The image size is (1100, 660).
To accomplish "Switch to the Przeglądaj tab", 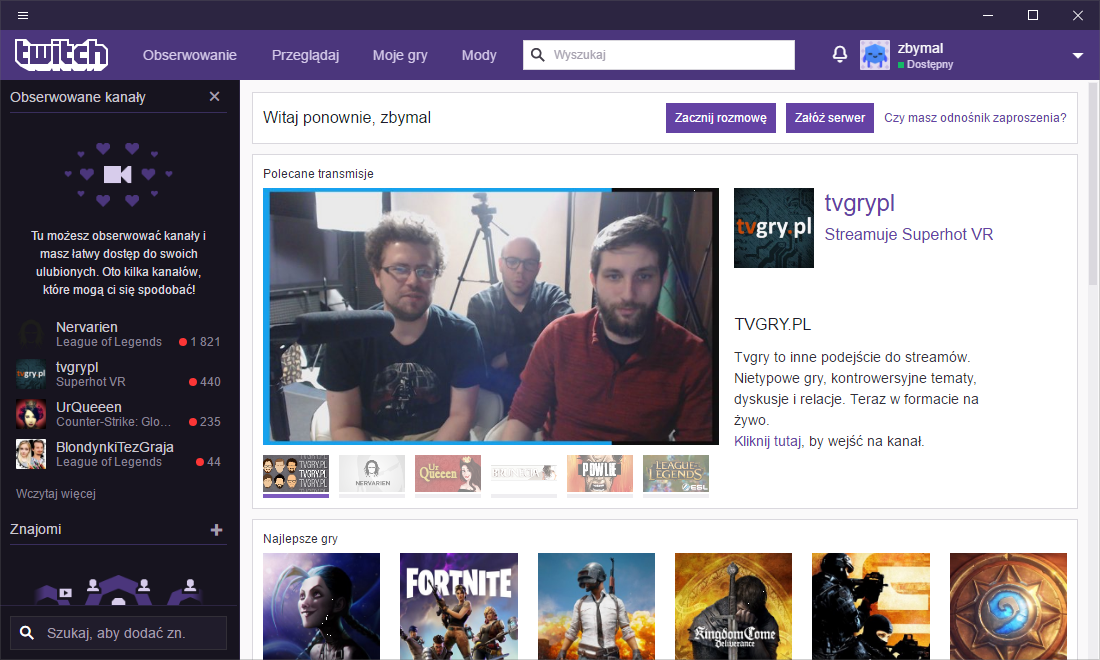I will (x=304, y=55).
